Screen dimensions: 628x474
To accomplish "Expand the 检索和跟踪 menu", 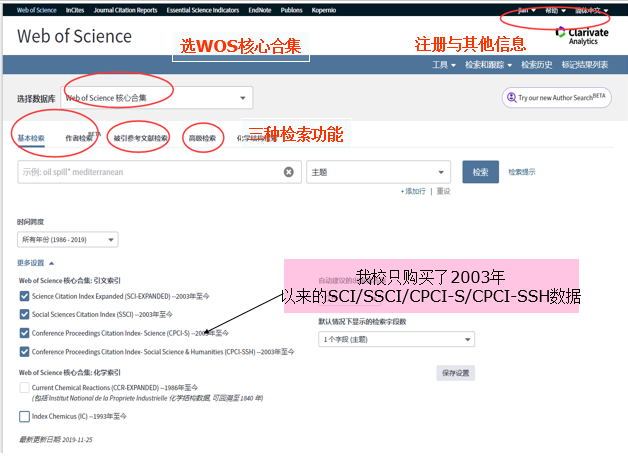I will click(x=488, y=65).
